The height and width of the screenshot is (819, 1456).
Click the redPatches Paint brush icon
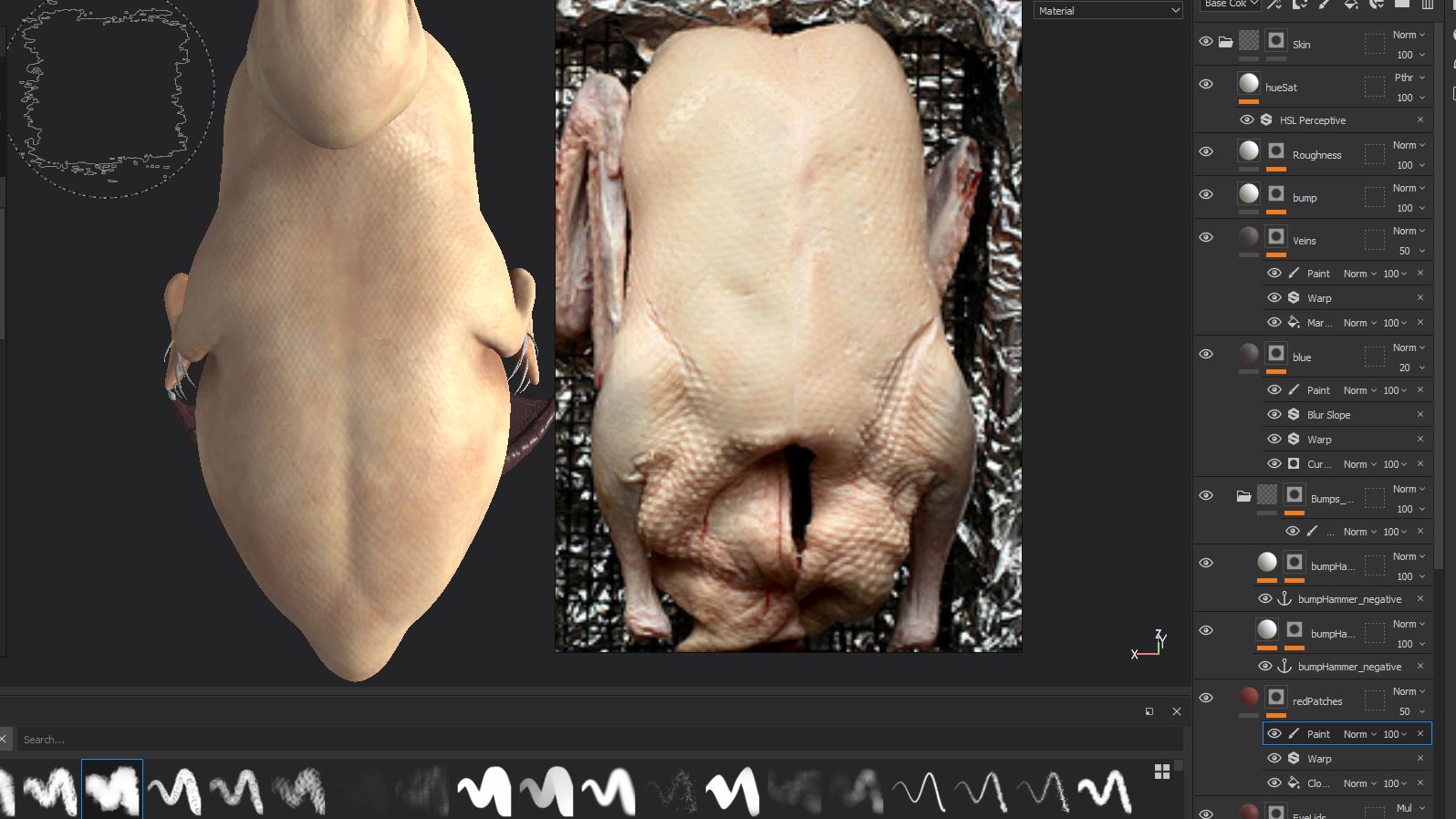click(1294, 733)
